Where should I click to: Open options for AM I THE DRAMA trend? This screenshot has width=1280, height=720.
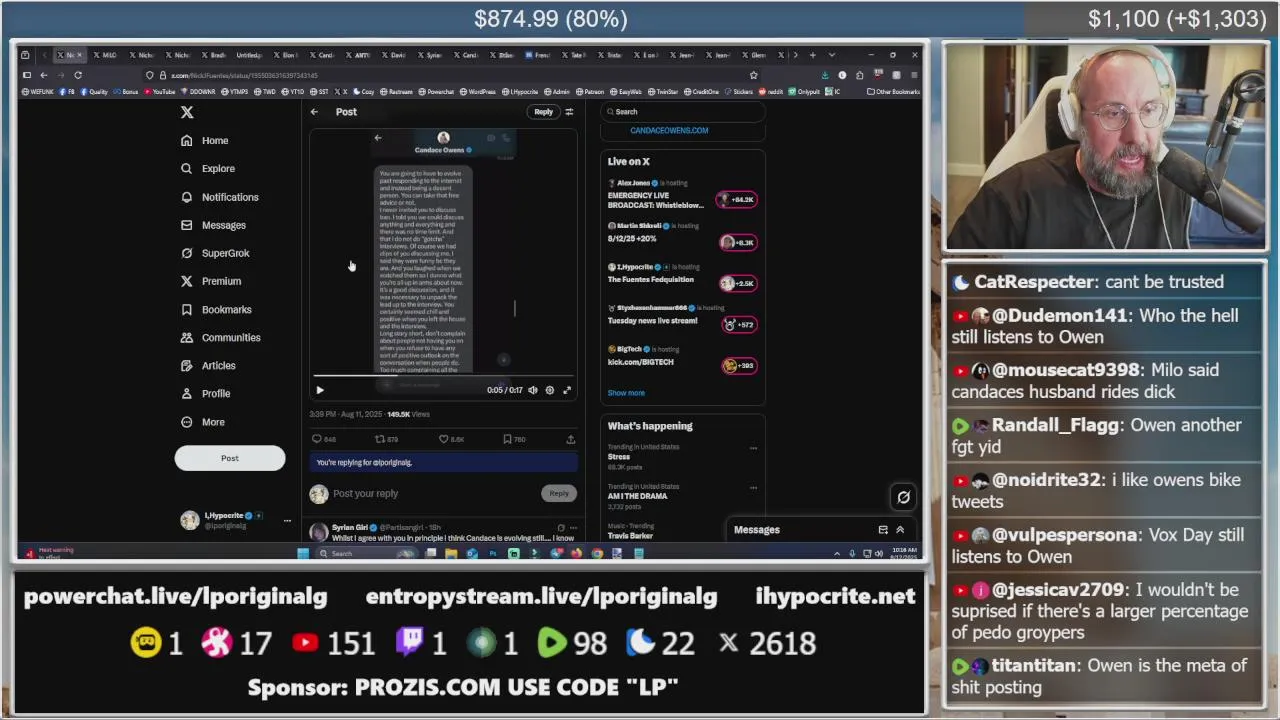753,488
